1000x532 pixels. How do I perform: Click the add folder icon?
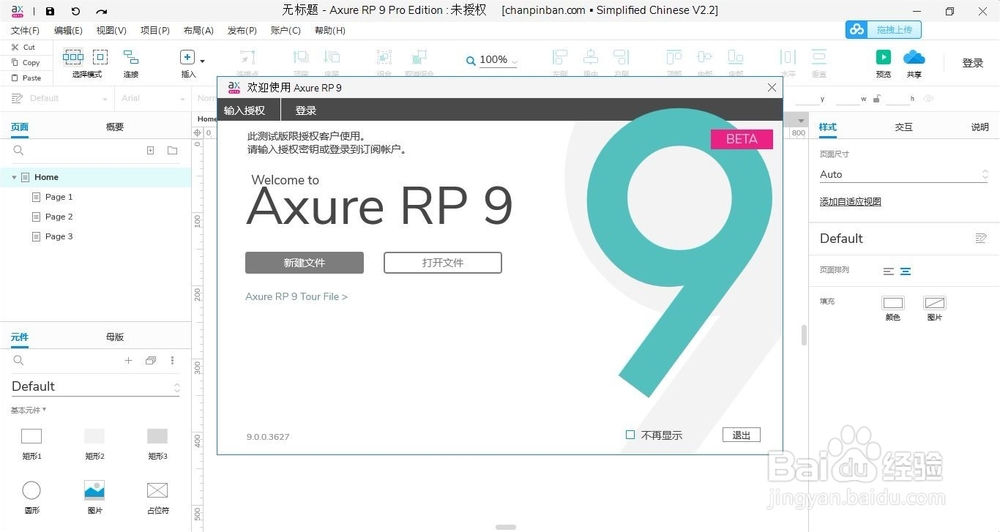click(172, 151)
